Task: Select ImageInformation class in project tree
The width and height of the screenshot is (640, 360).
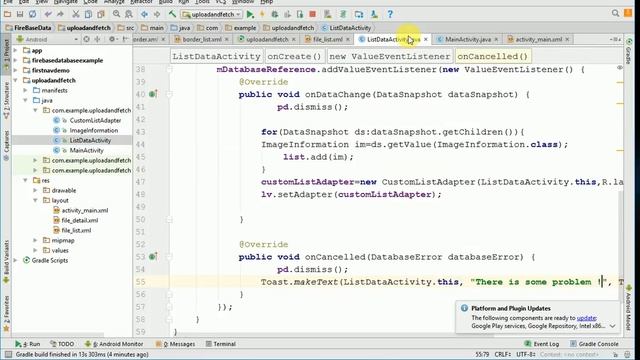Action: pos(93,130)
